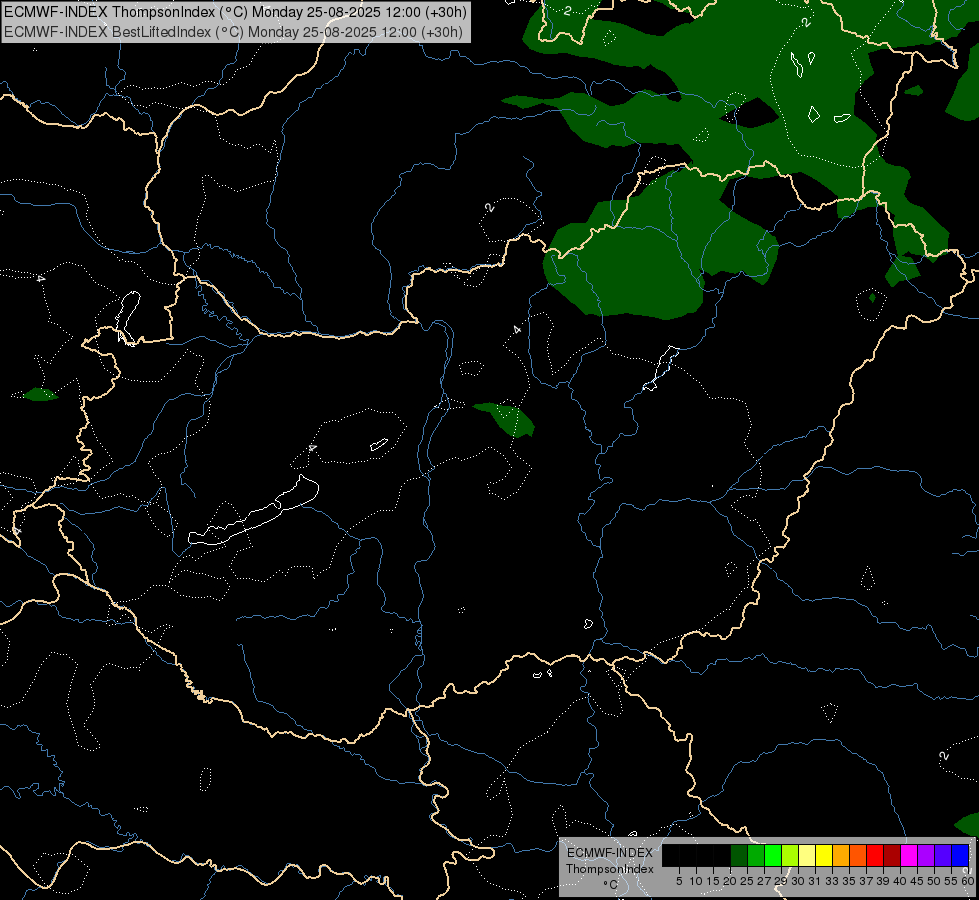979x900 pixels.
Task: Select the bright green 27–29 legend swatch
Action: [x=773, y=855]
